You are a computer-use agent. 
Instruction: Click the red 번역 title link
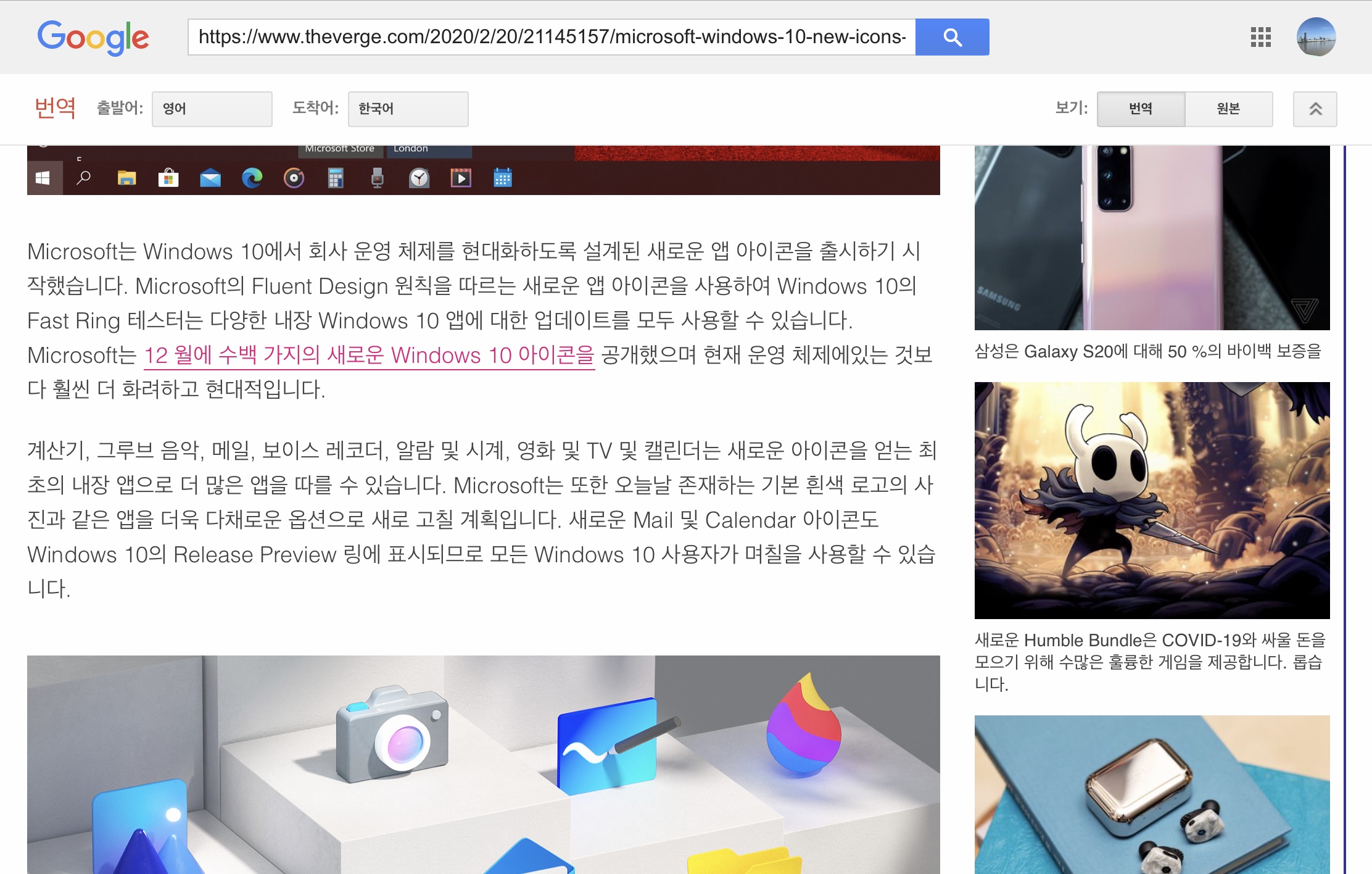click(56, 108)
